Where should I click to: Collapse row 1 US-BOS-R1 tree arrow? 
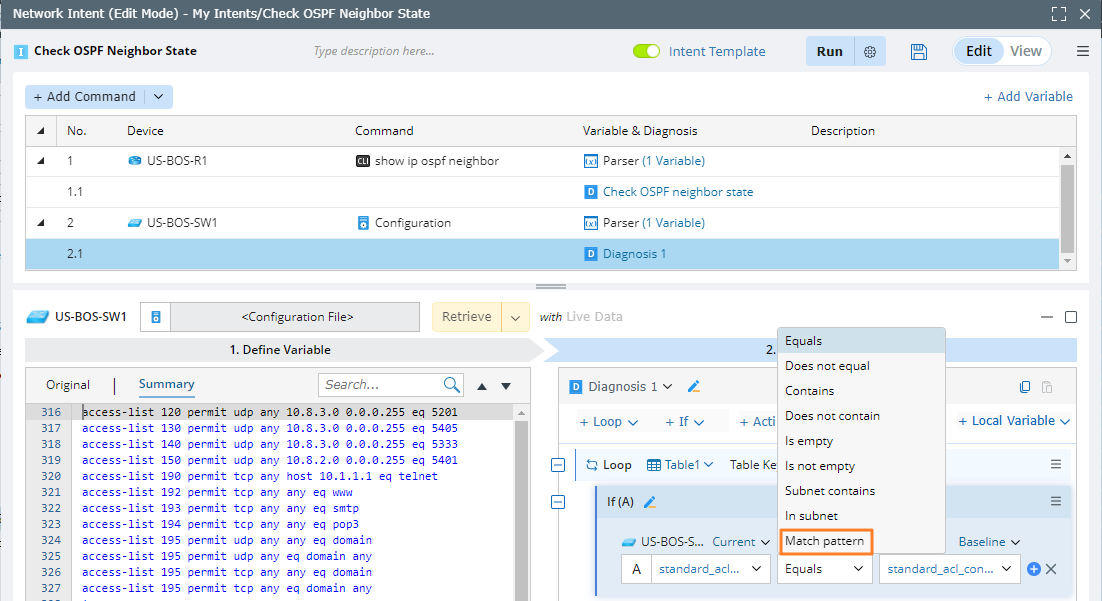41,161
